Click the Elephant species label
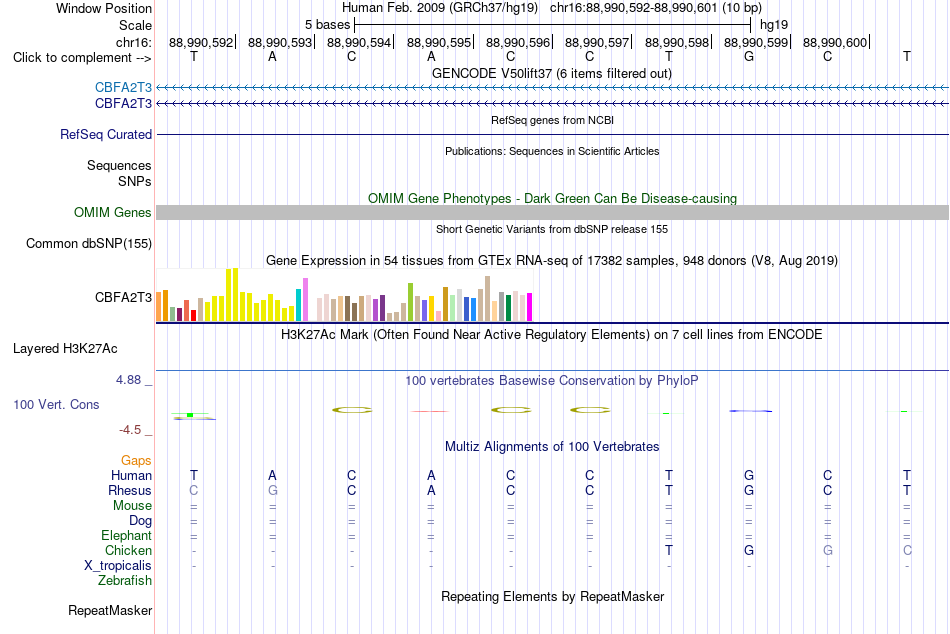The width and height of the screenshot is (950, 634). (x=127, y=536)
